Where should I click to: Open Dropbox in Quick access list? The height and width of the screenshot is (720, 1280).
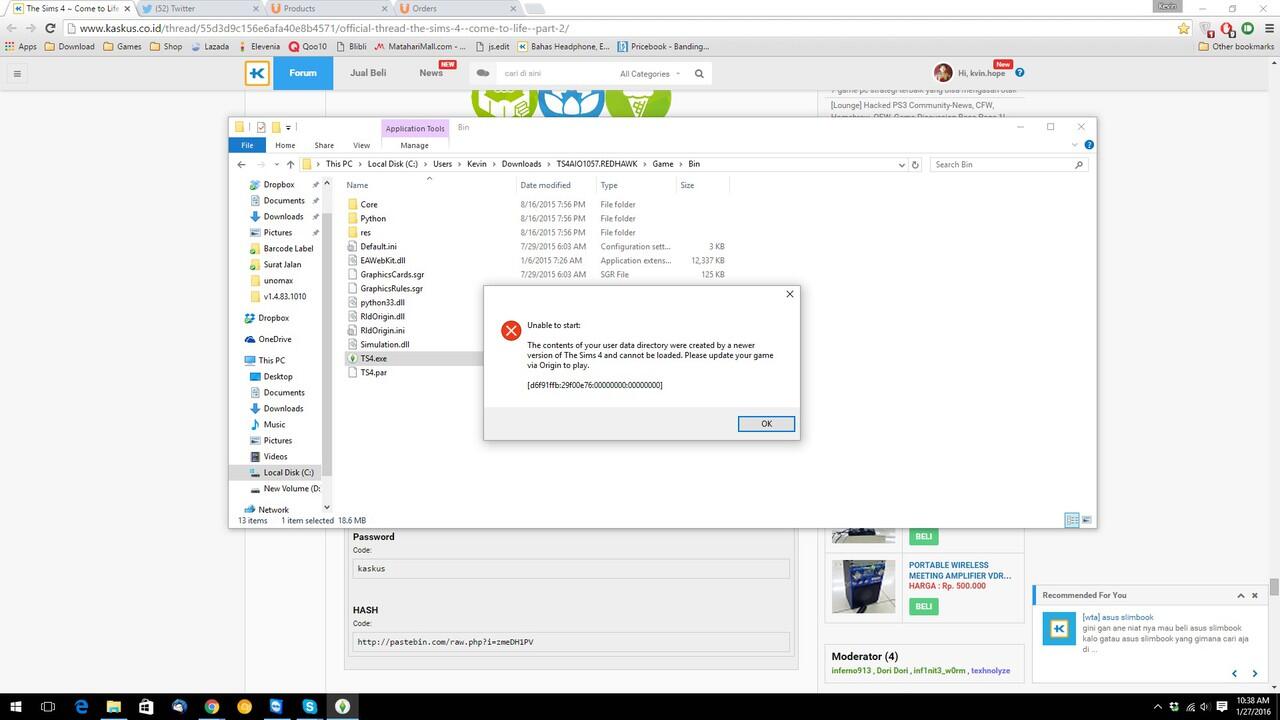279,184
